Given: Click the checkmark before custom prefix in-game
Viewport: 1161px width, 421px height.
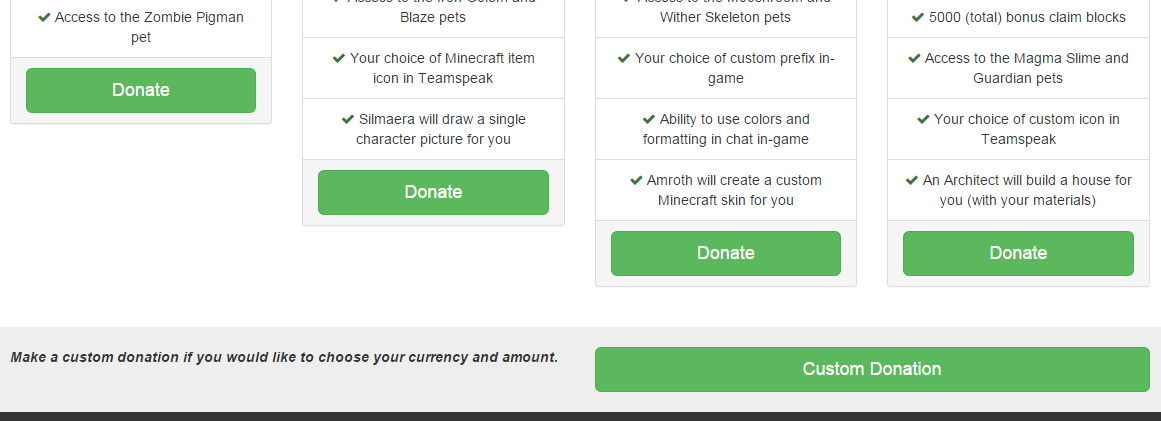Looking at the screenshot, I should (x=624, y=58).
